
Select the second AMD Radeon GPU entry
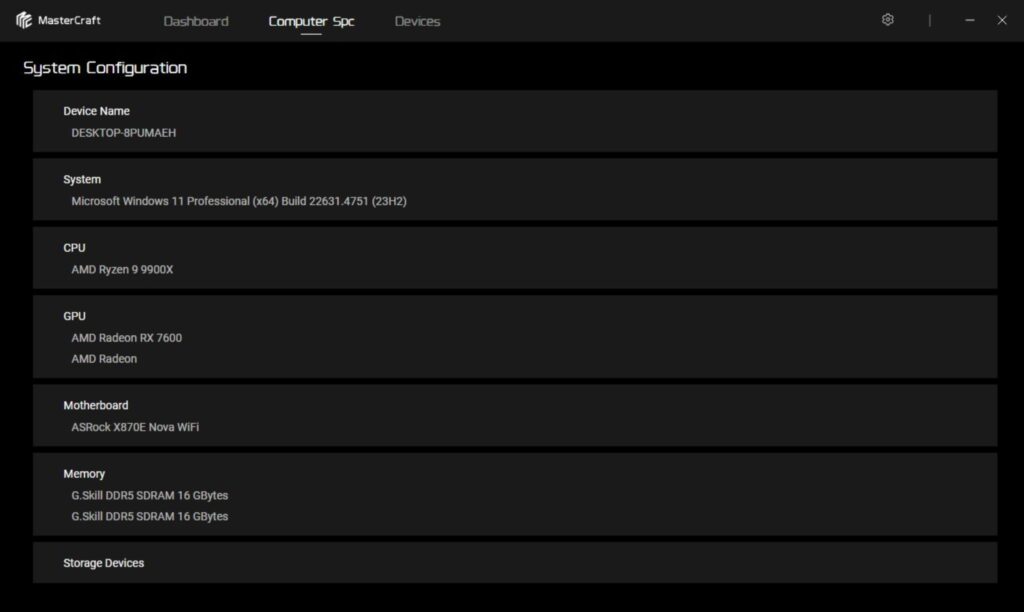pyautogui.click(x=104, y=359)
